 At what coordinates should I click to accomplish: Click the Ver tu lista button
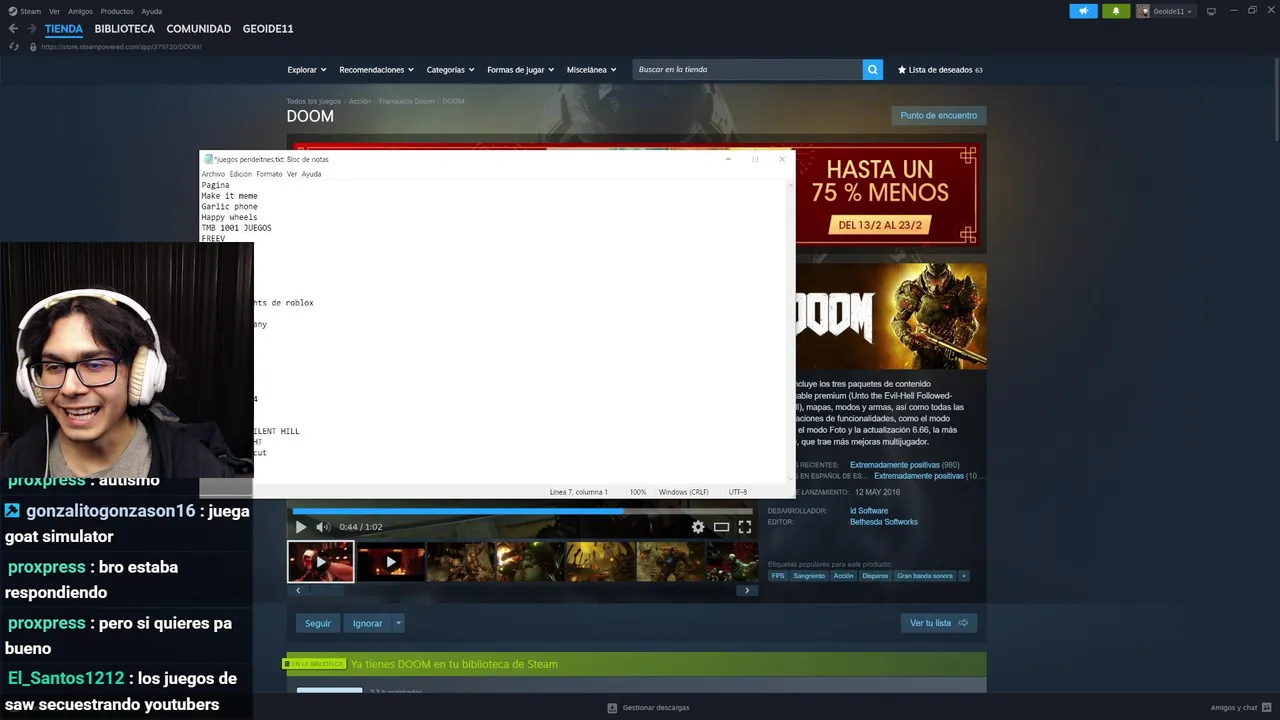938,623
